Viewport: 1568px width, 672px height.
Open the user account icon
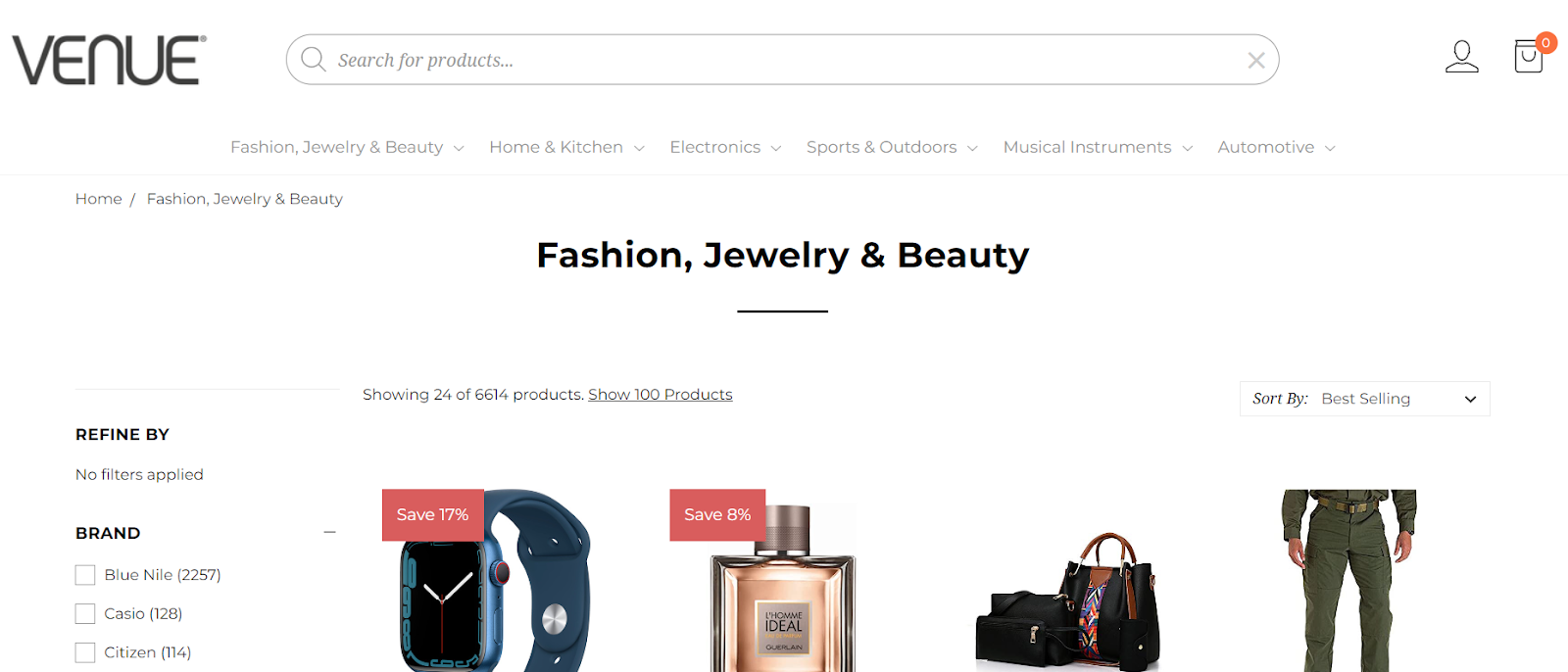[x=1461, y=57]
